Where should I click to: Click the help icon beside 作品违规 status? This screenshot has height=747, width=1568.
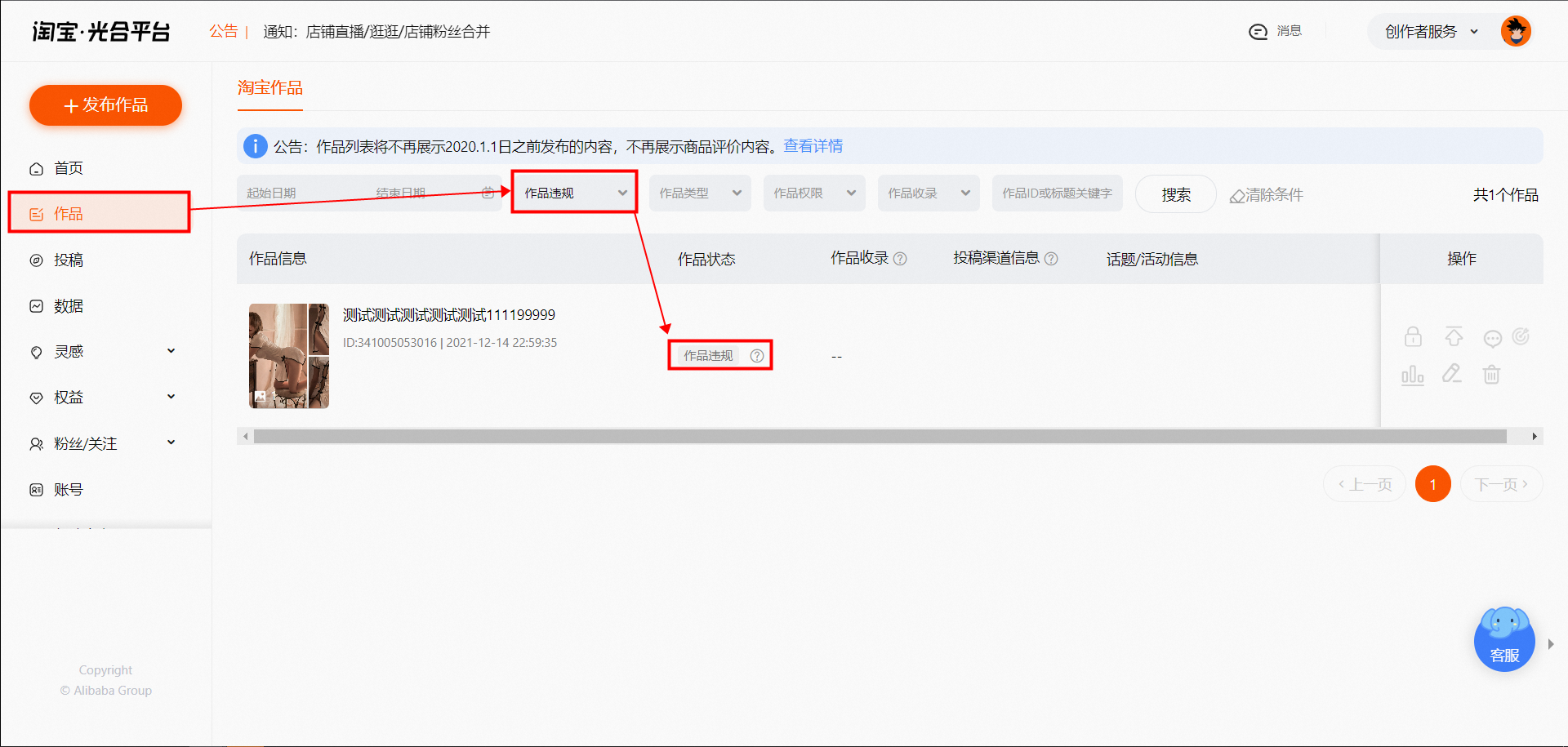tap(757, 356)
